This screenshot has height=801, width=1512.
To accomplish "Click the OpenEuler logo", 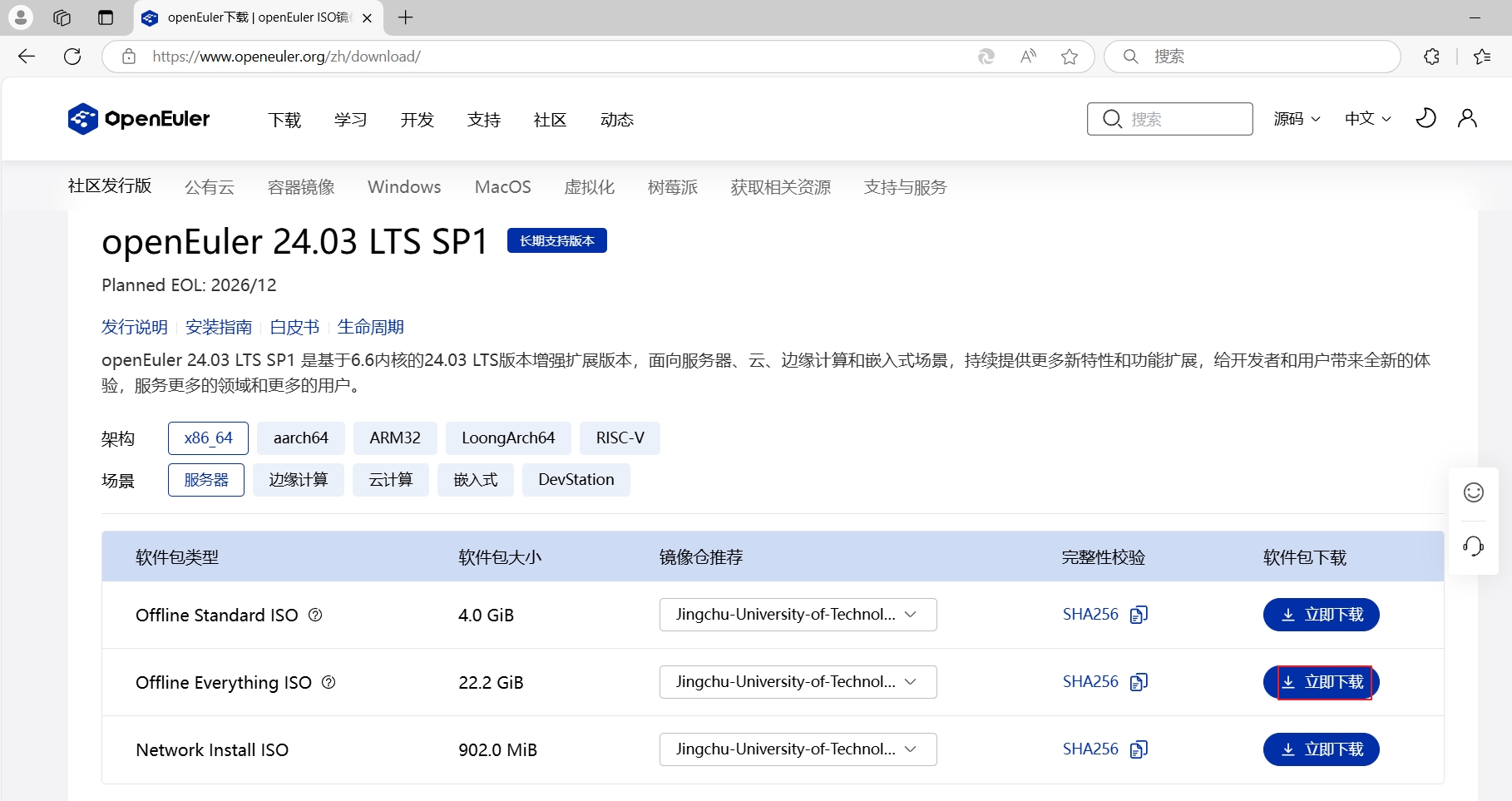I will click(139, 119).
